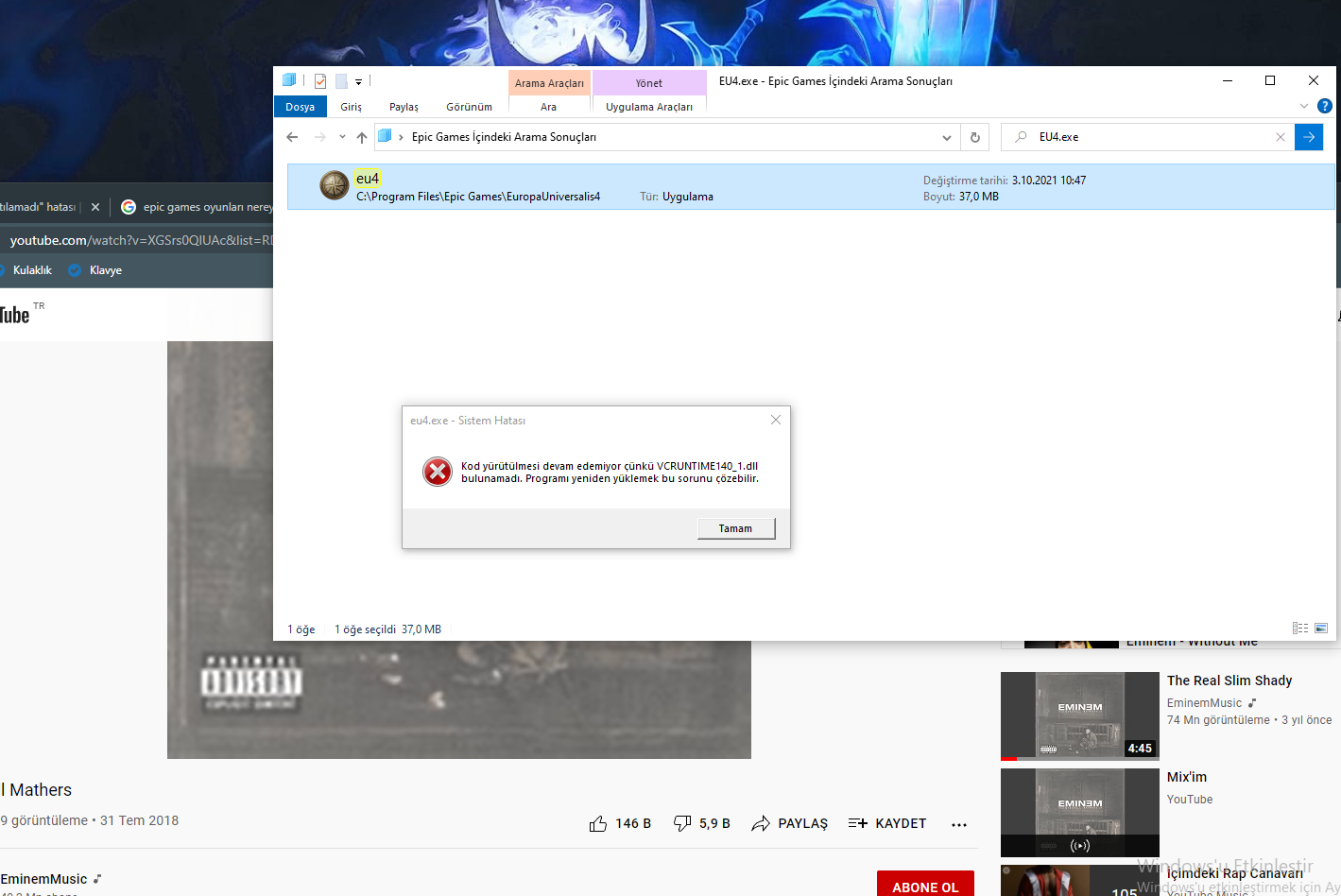Open the Dosya ribbon tab
This screenshot has width=1341, height=896.
300,107
